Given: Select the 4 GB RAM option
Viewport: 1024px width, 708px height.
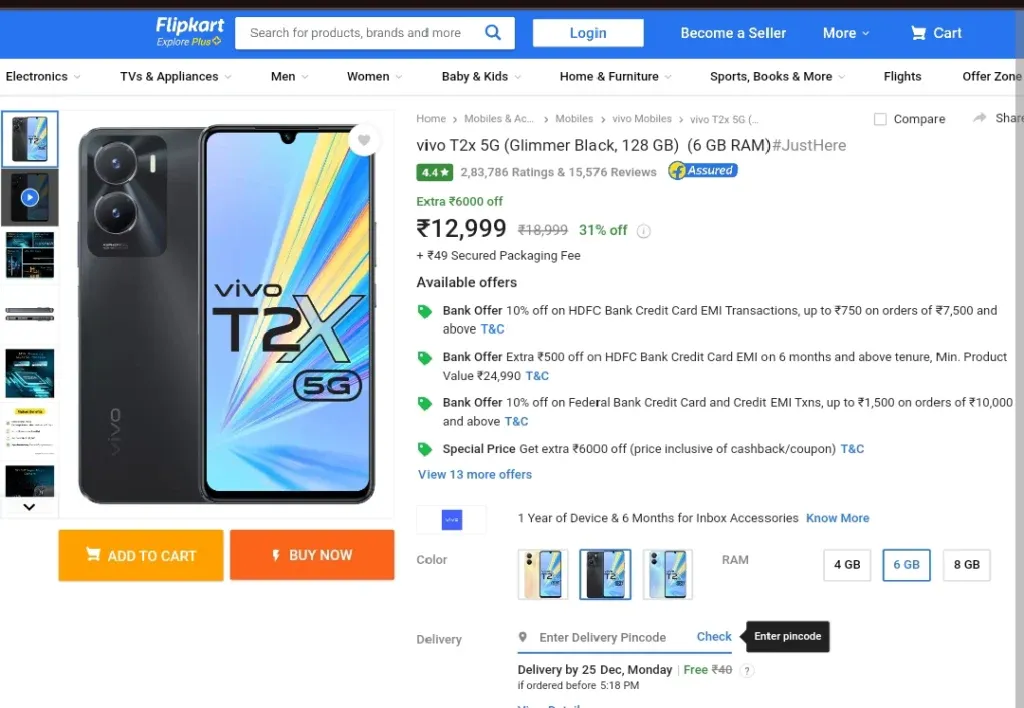Looking at the screenshot, I should click(847, 565).
